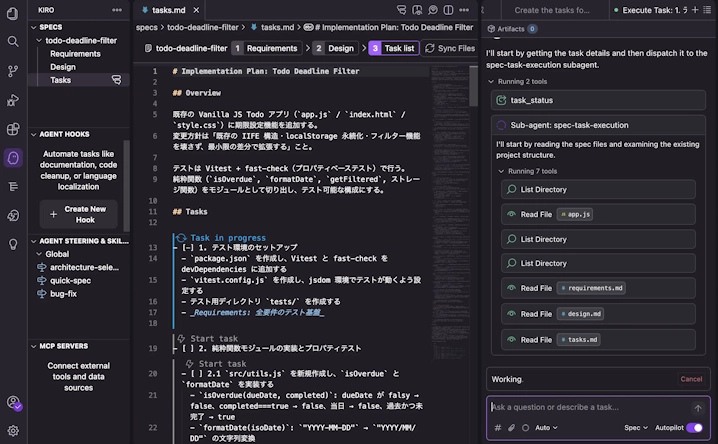Open the Read File app.js tool entry
718x444 pixels.
[598, 214]
